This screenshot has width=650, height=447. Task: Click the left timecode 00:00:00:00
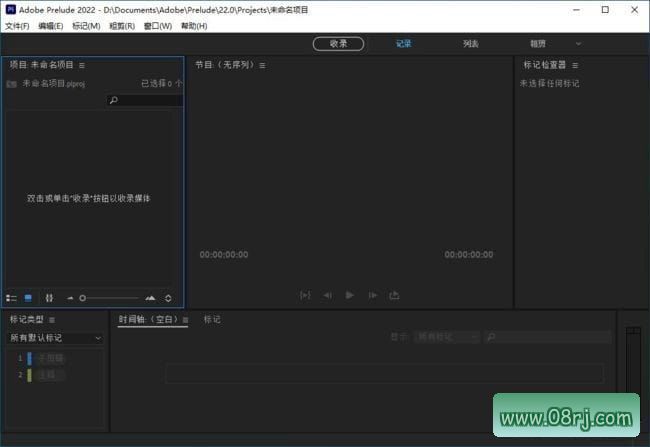click(224, 255)
